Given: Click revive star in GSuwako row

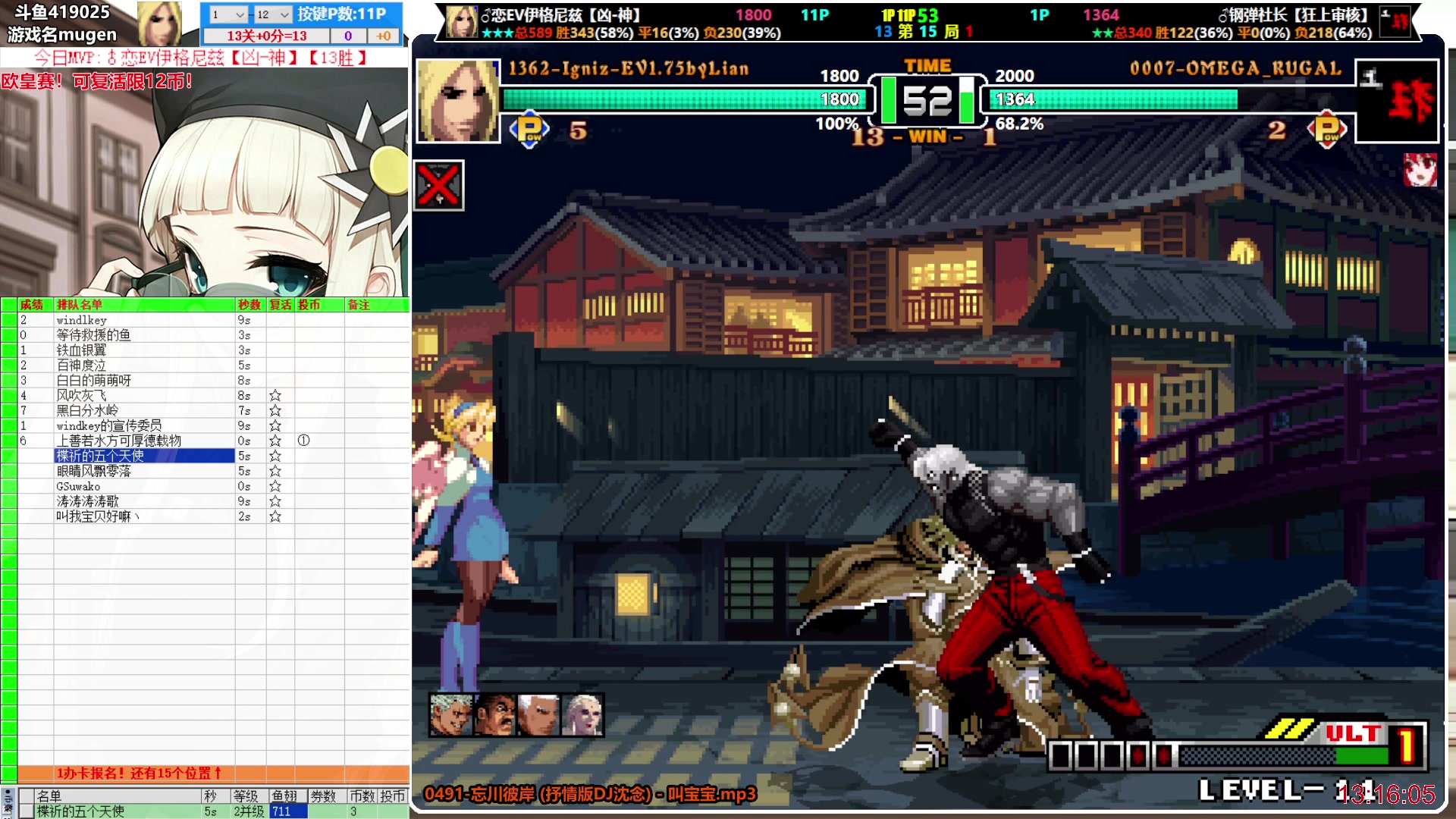Looking at the screenshot, I should pyautogui.click(x=275, y=486).
